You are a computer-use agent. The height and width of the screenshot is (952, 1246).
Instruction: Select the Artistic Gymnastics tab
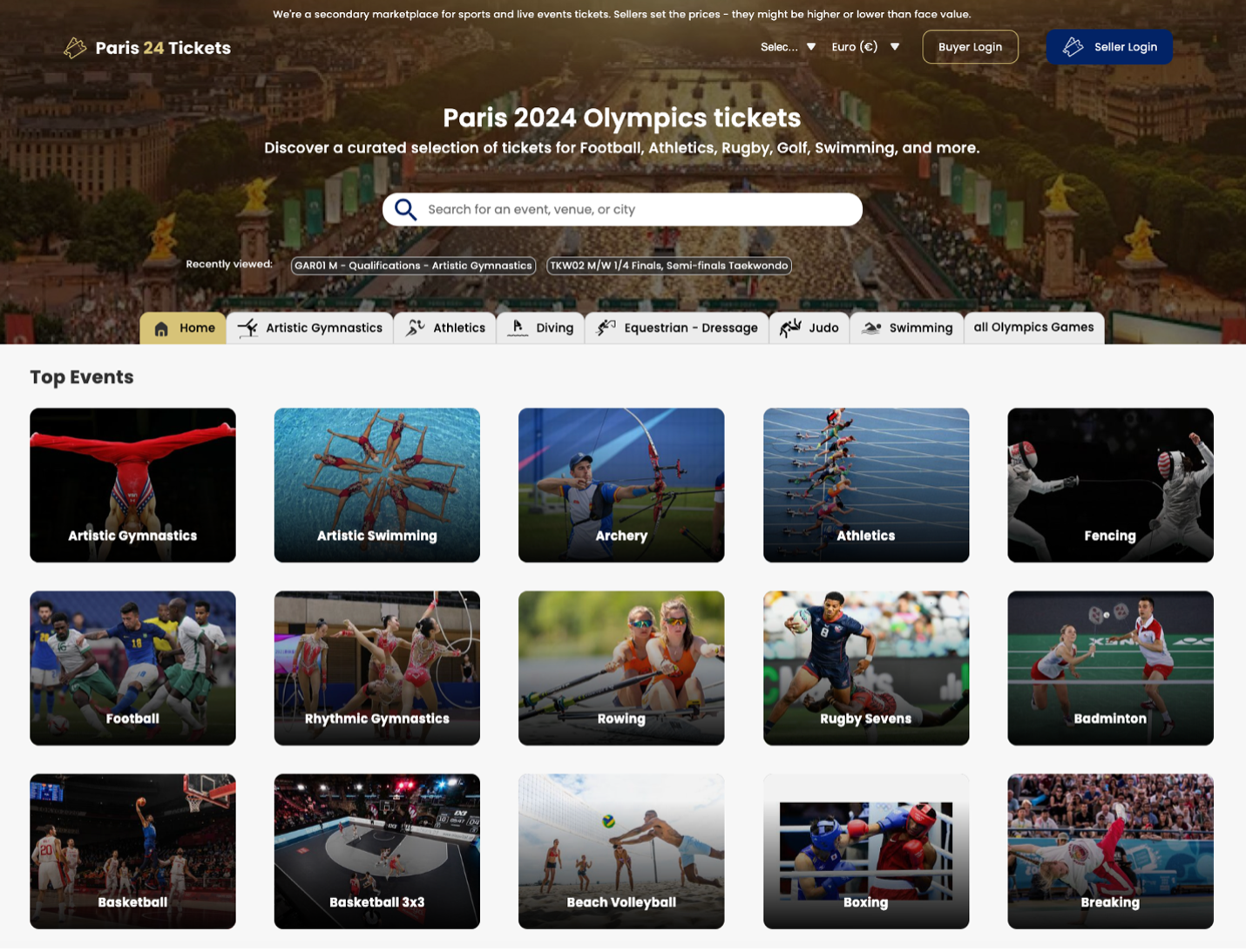pyautogui.click(x=310, y=328)
